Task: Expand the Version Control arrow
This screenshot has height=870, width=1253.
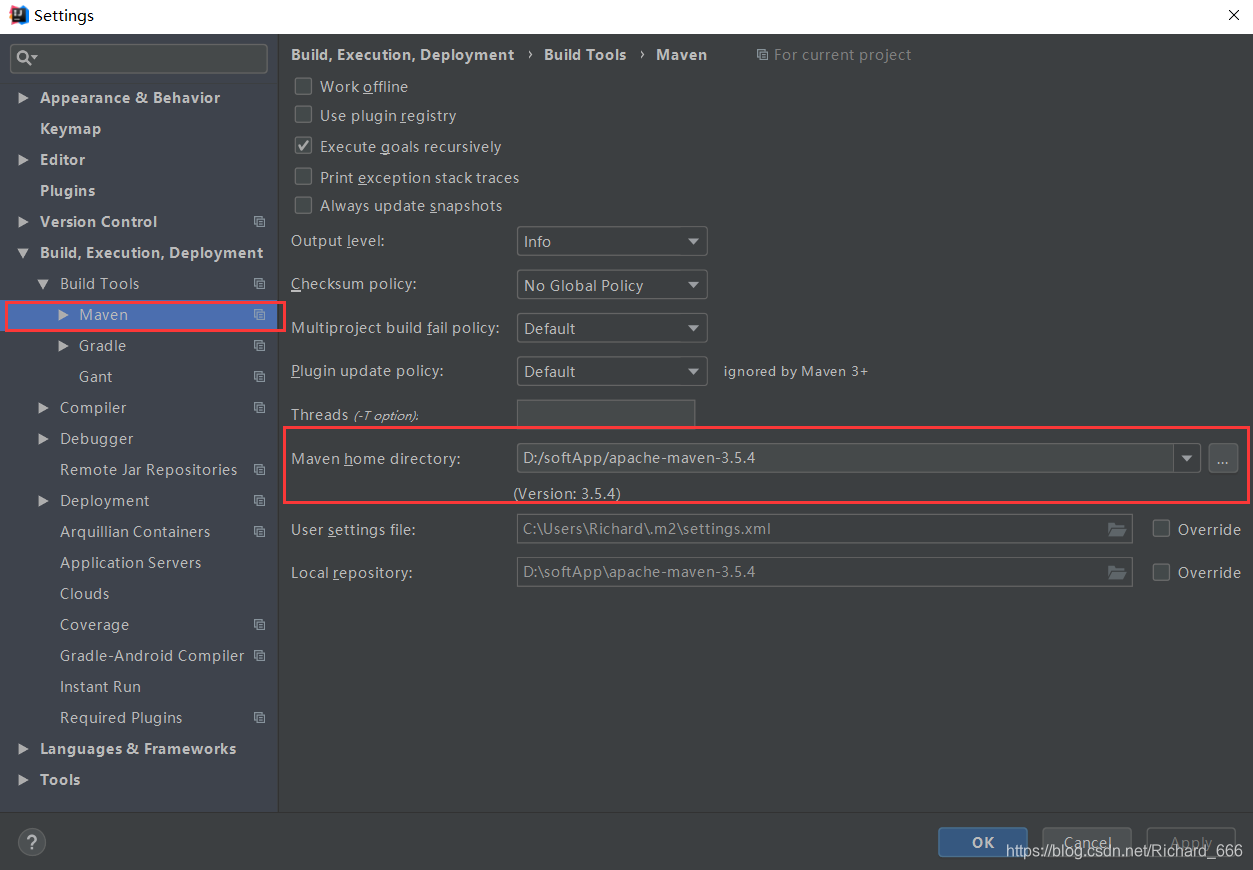Action: coord(23,222)
